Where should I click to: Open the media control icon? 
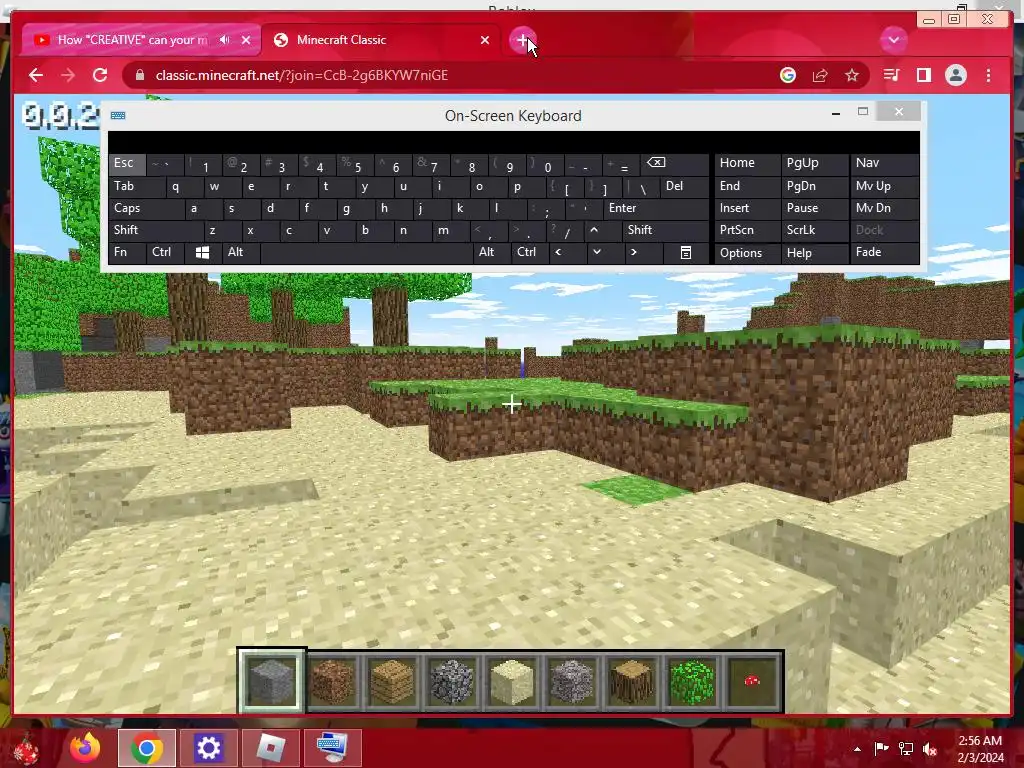891,75
